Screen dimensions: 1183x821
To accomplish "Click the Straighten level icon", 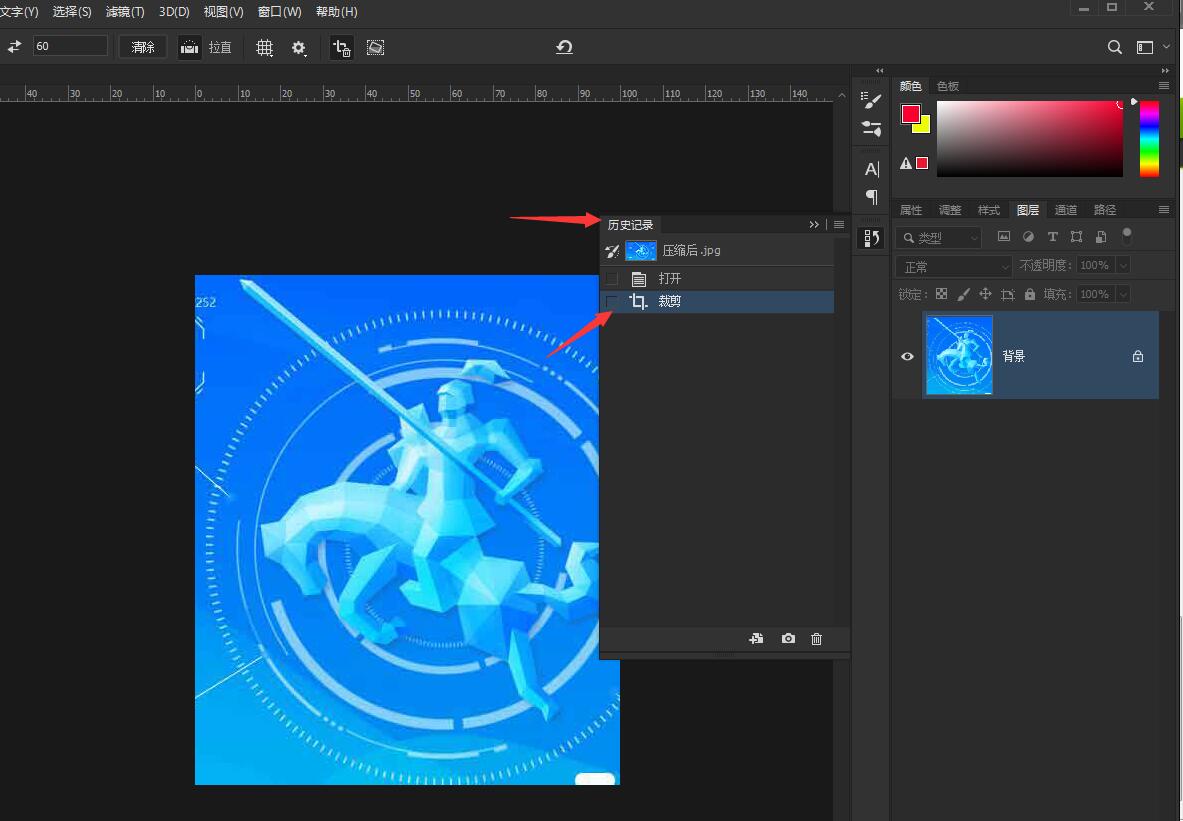I will point(190,48).
